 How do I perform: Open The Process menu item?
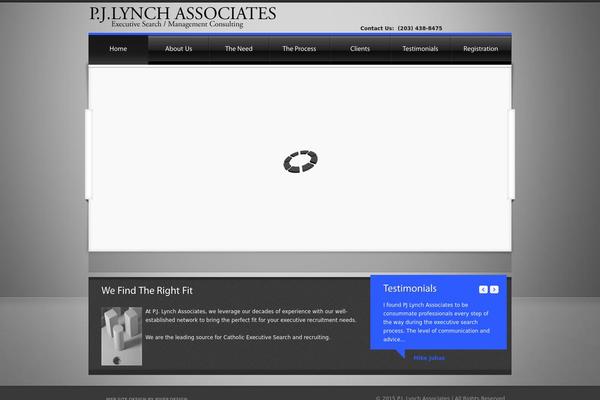point(299,49)
